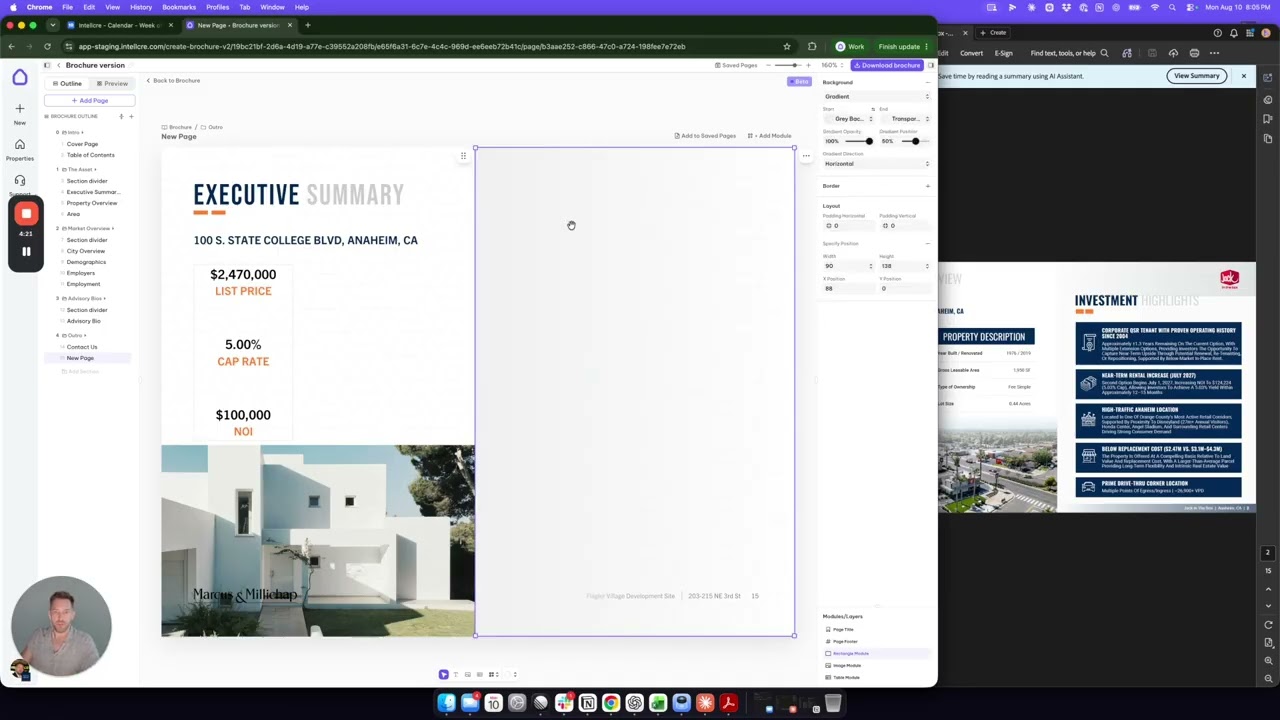Open gradient End color dropdown
This screenshot has height=720, width=1280.
[x=905, y=119]
